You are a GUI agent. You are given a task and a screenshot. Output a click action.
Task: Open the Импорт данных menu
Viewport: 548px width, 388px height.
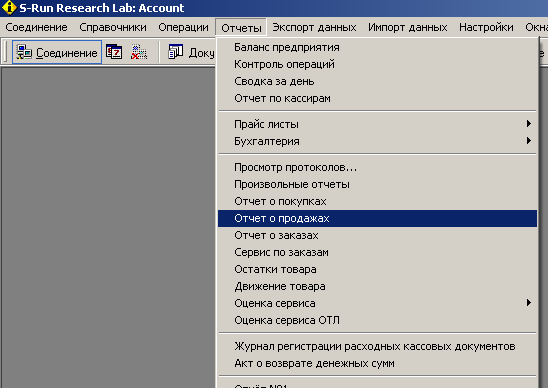coord(408,27)
